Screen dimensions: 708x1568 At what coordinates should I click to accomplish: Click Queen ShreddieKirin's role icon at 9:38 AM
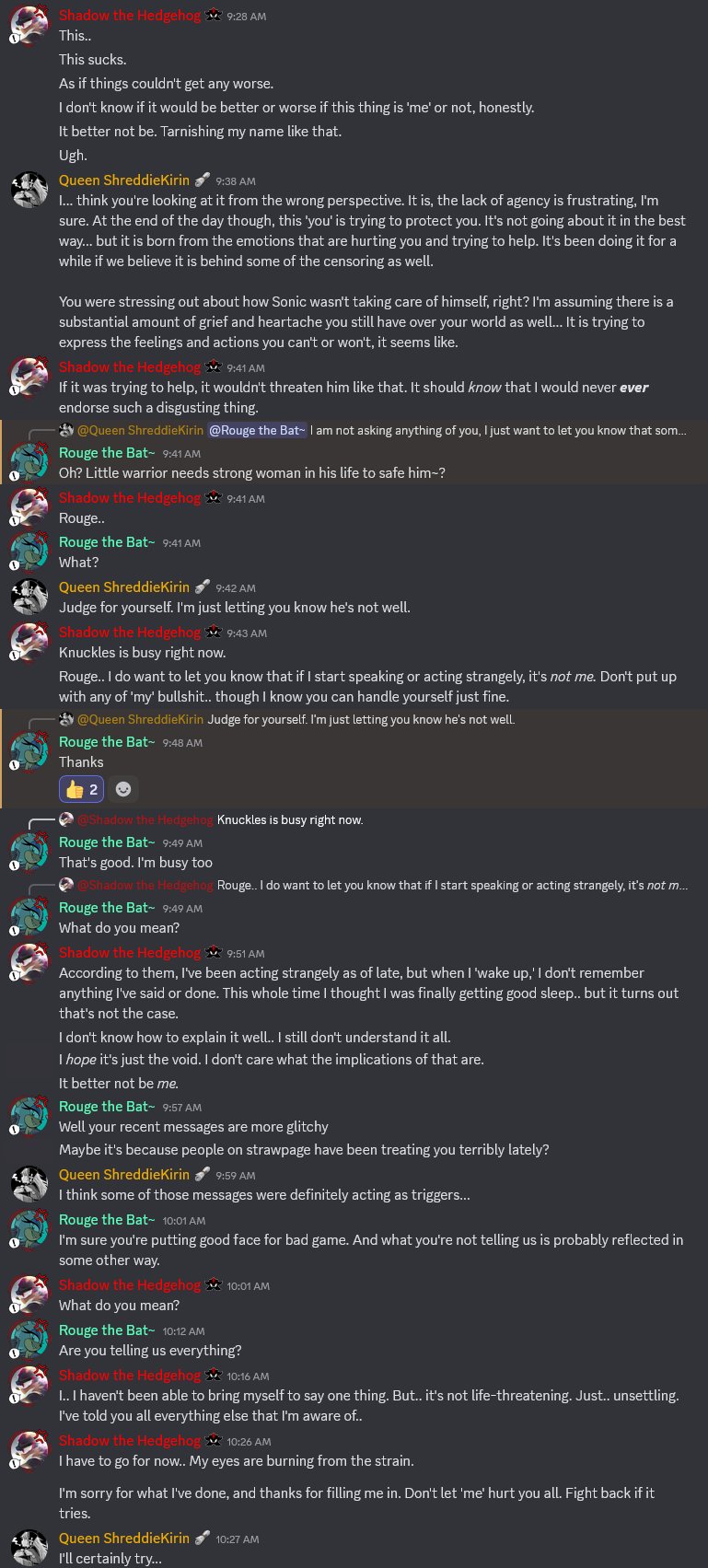[202, 180]
